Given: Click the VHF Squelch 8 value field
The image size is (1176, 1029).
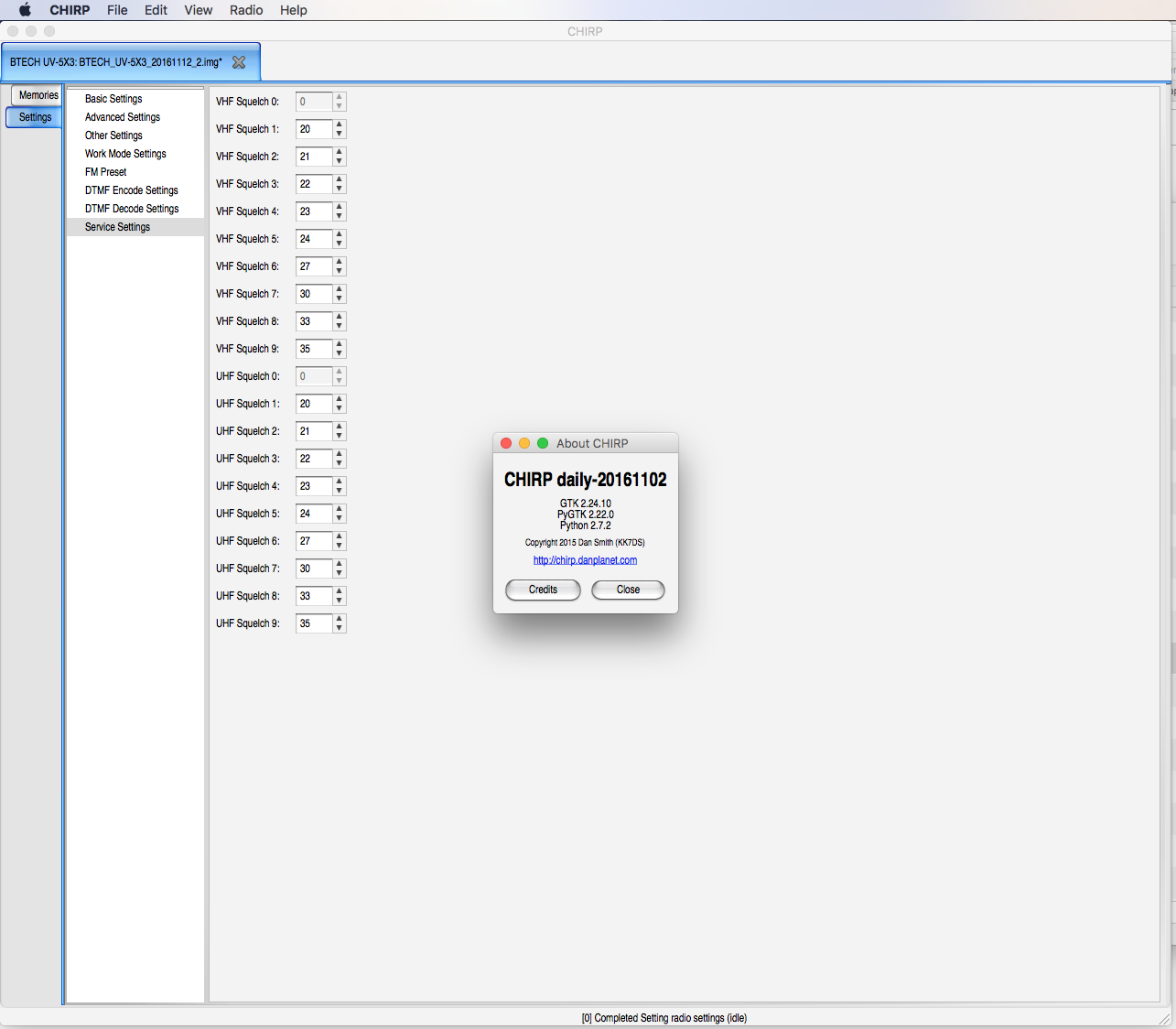Looking at the screenshot, I should pos(314,321).
